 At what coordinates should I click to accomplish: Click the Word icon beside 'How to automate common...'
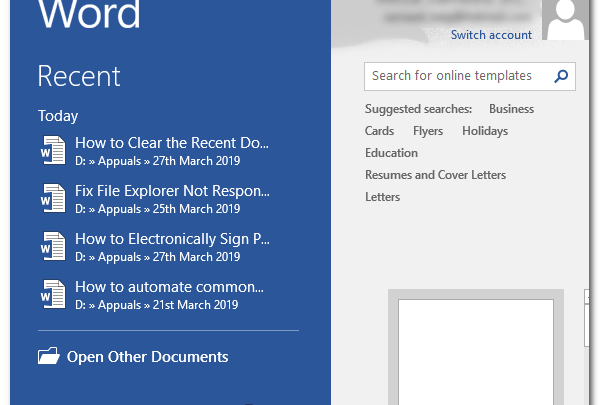(50, 295)
